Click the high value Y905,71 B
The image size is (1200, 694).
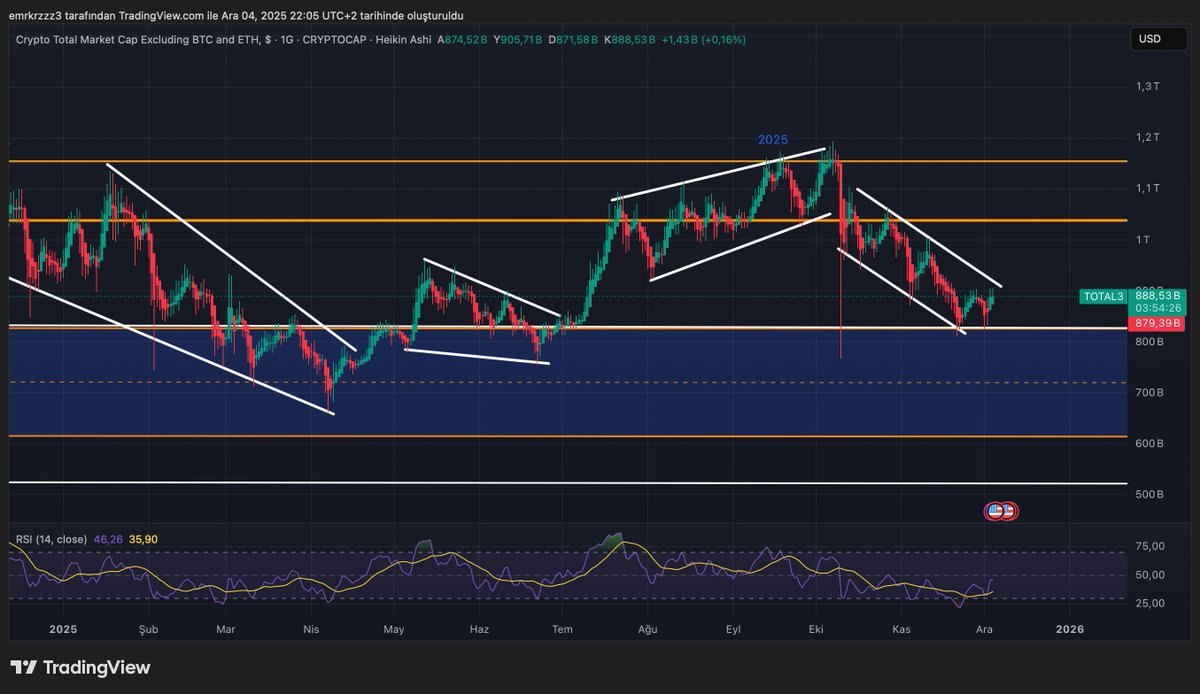pyautogui.click(x=519, y=40)
